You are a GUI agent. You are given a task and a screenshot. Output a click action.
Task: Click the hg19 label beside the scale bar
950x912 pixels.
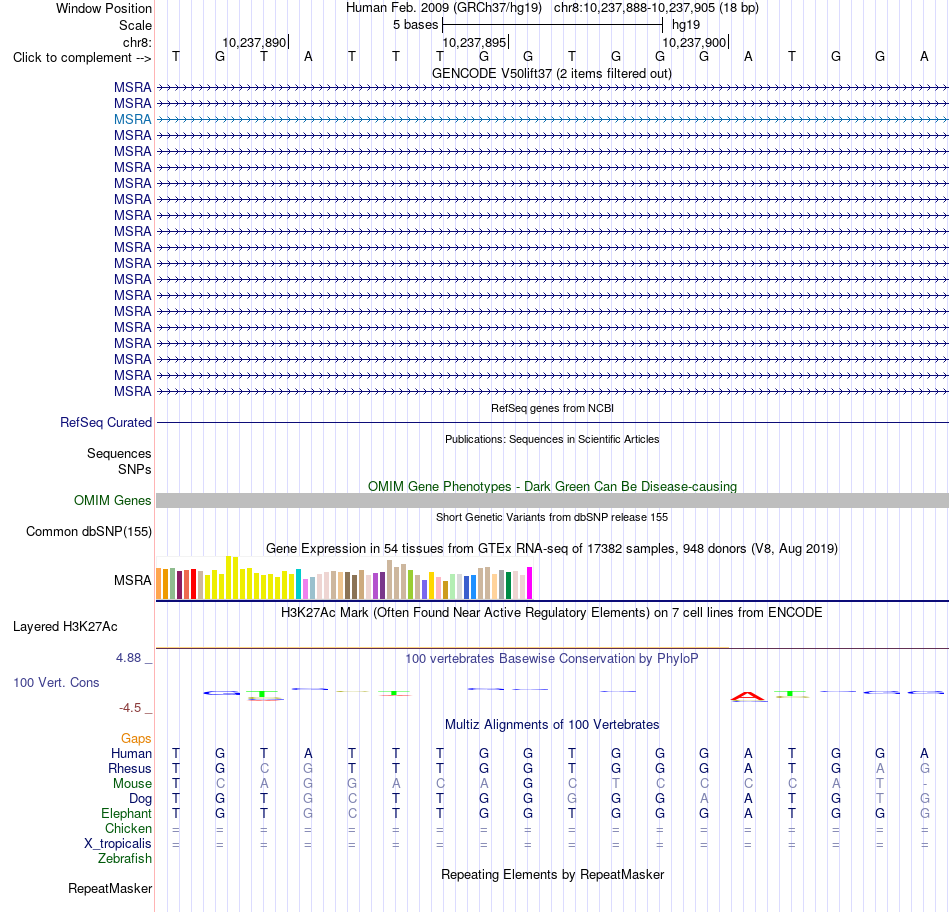click(x=686, y=25)
